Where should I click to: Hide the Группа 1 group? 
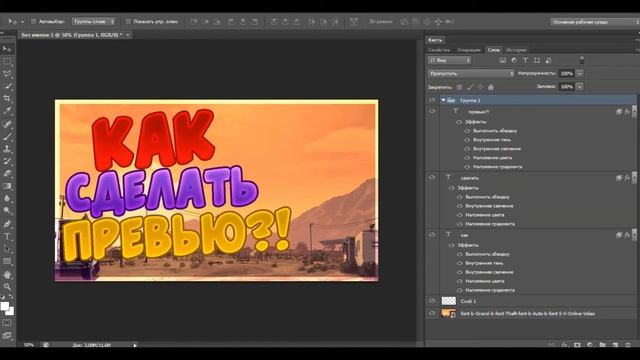point(432,100)
